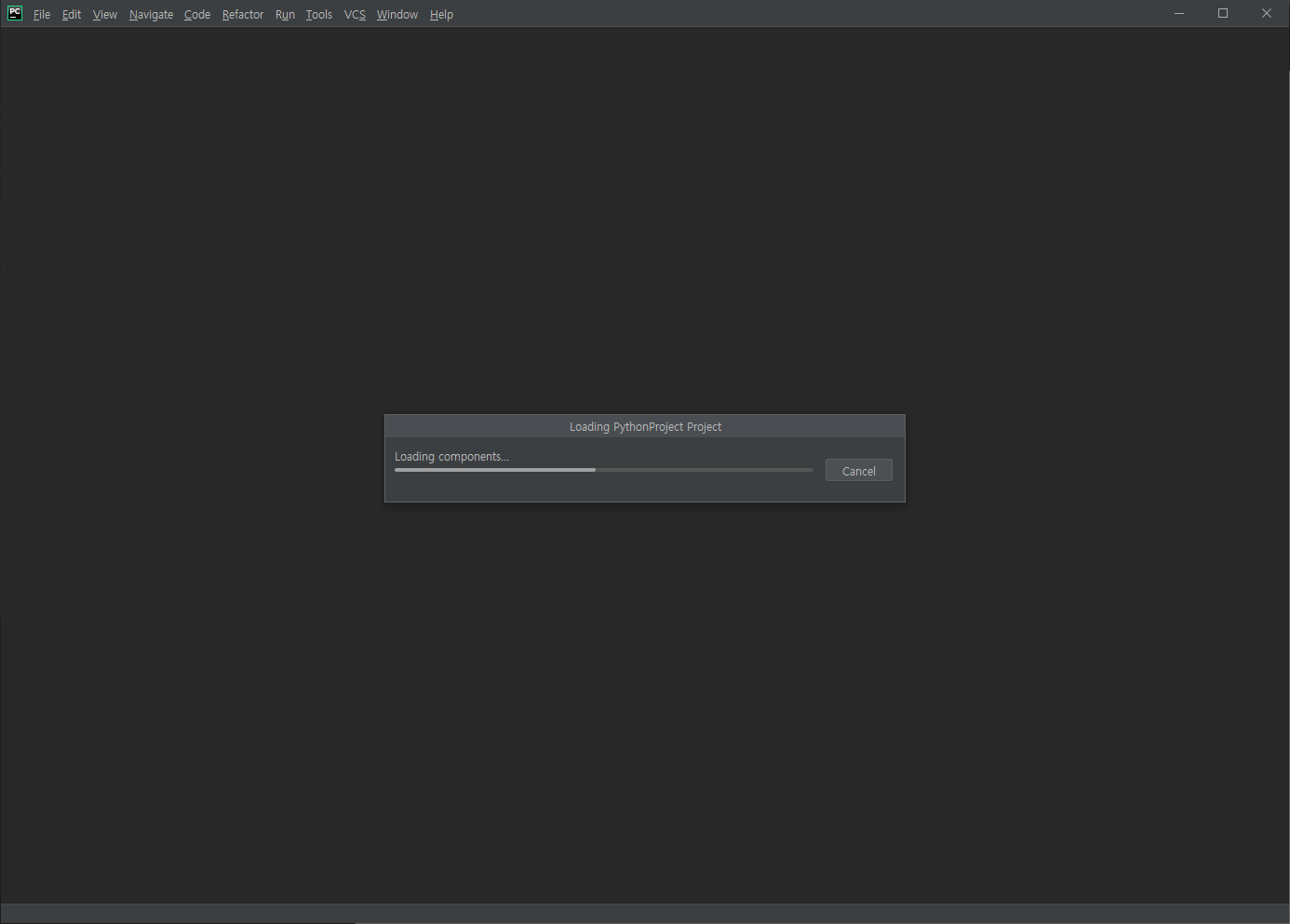
Task: Click the loading components progress bar
Action: tap(604, 470)
